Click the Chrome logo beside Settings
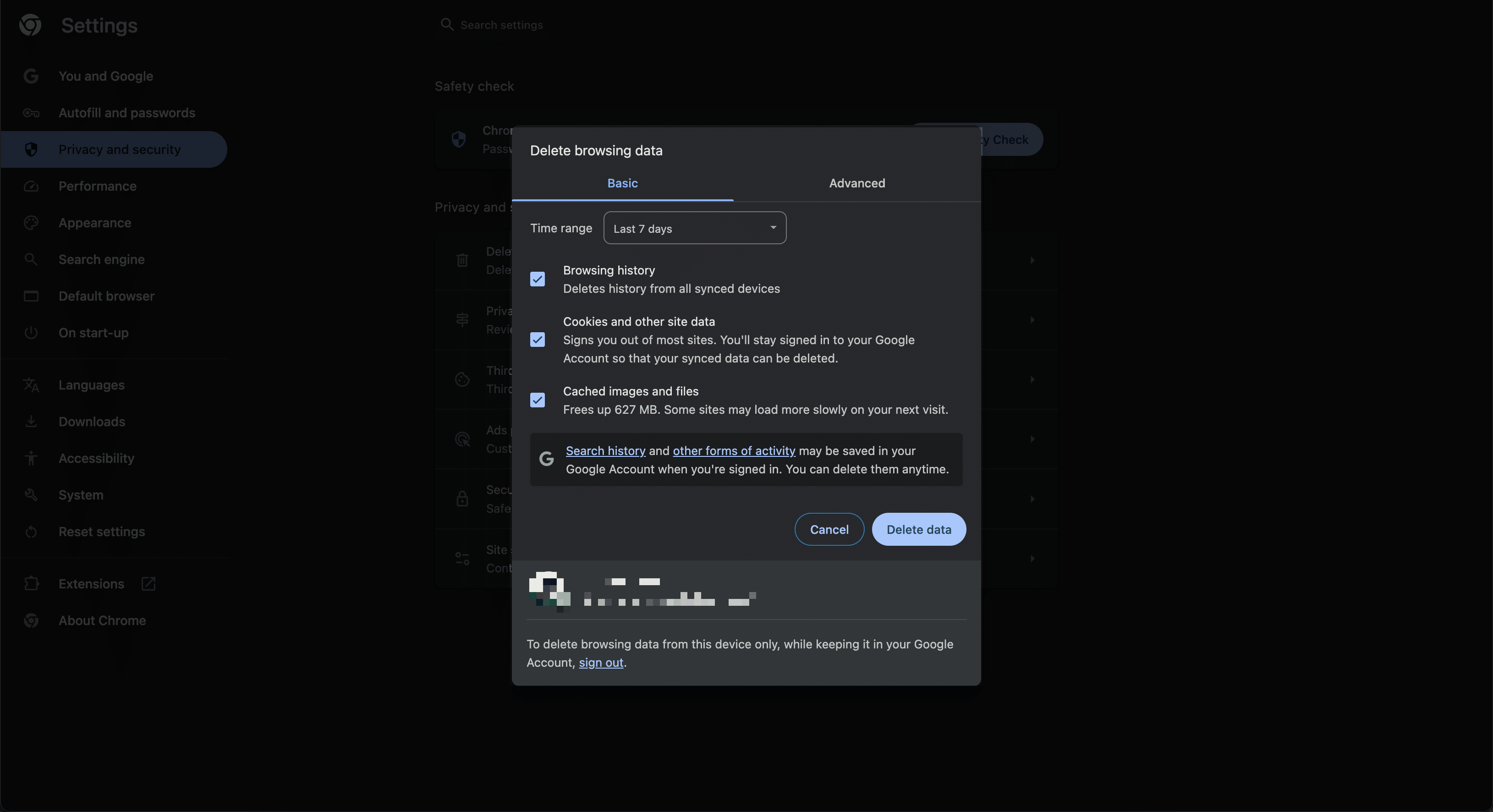The width and height of the screenshot is (1493, 812). pos(30,25)
